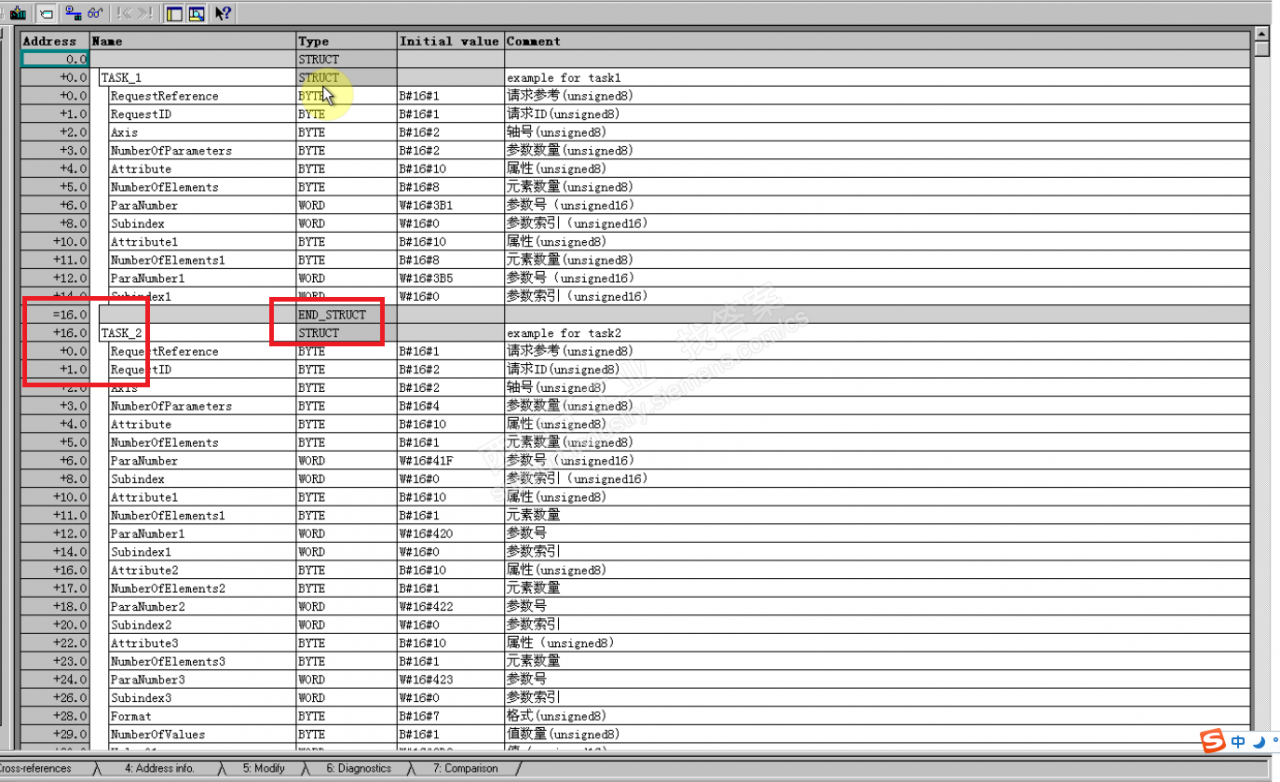Select the row address +29.0
Viewport: 1280px width, 782px height.
tap(55, 735)
